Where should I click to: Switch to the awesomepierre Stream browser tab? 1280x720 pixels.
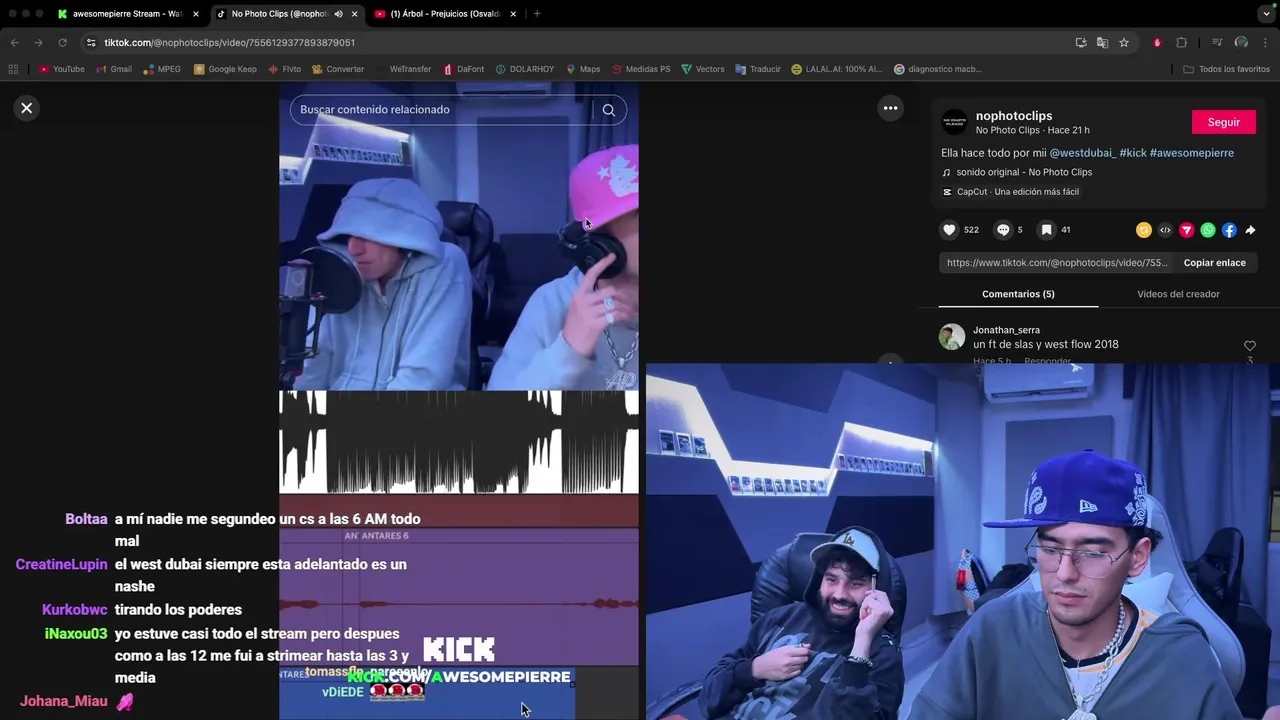(x=127, y=14)
